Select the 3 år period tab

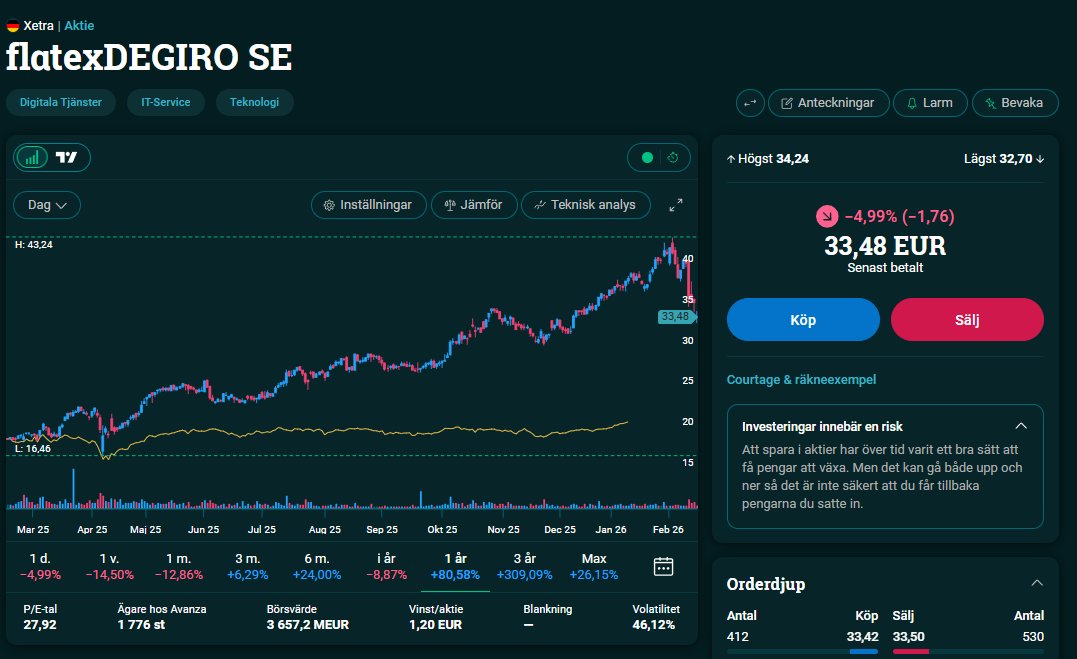click(x=524, y=566)
